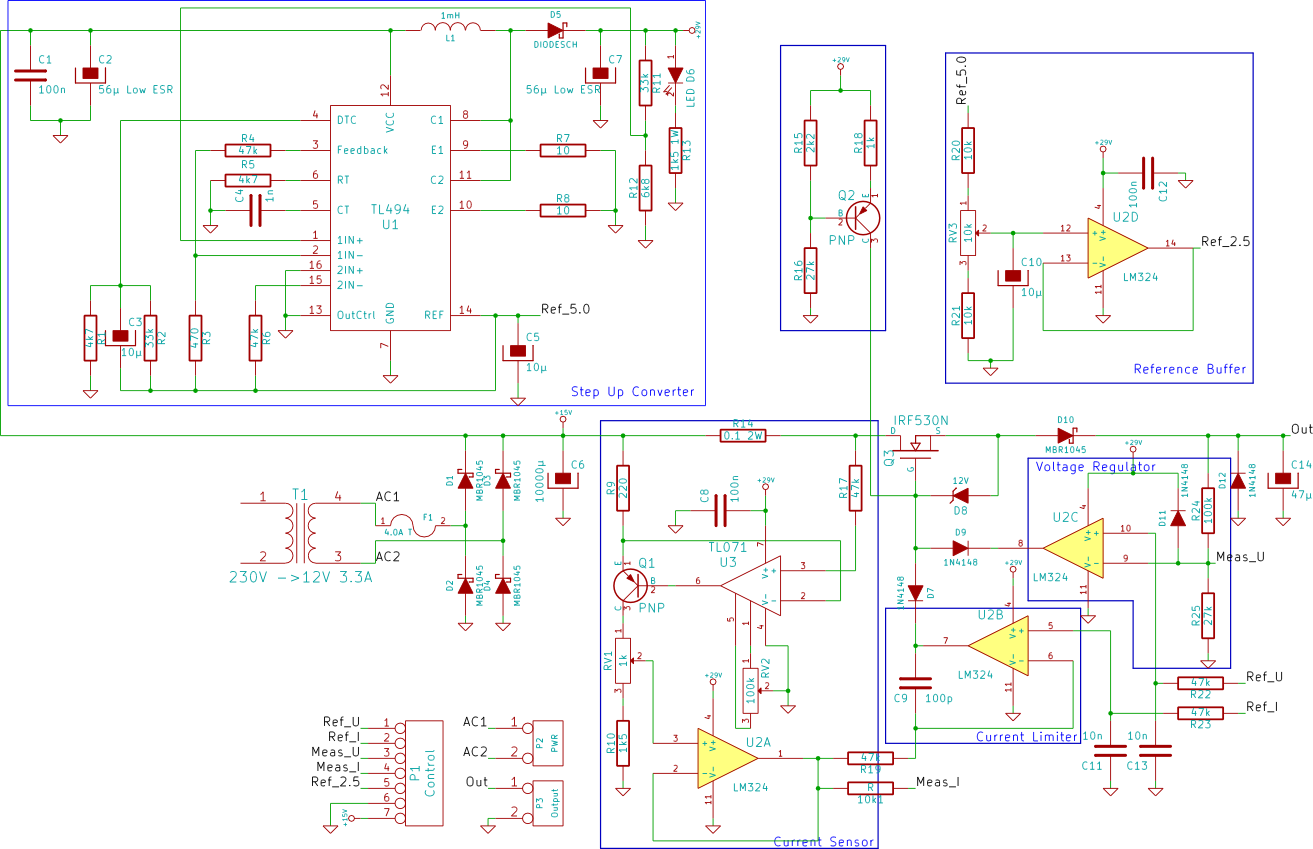This screenshot has height=849, width=1313.
Task: Click the '230V ->12V 3.3A' transformer text
Action: click(301, 578)
